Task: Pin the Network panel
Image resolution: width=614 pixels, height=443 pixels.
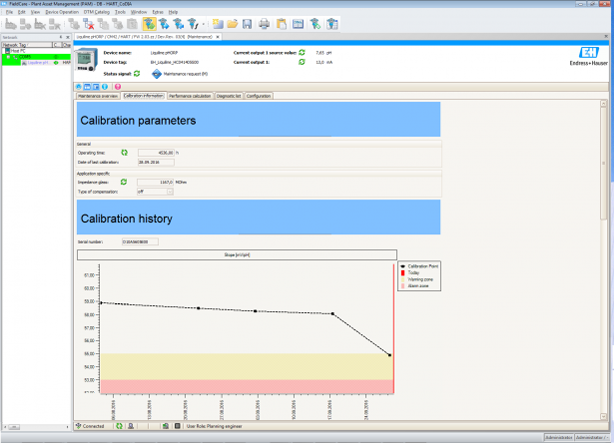Action: [x=61, y=37]
